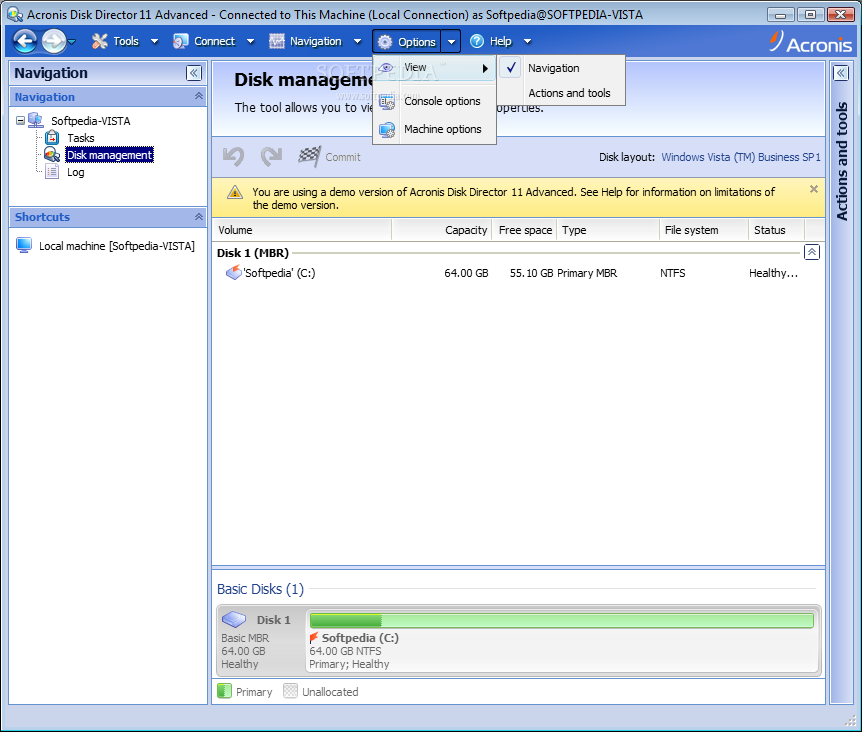Viewport: 862px width, 732px height.
Task: Click the Machine options icon
Action: tap(386, 130)
